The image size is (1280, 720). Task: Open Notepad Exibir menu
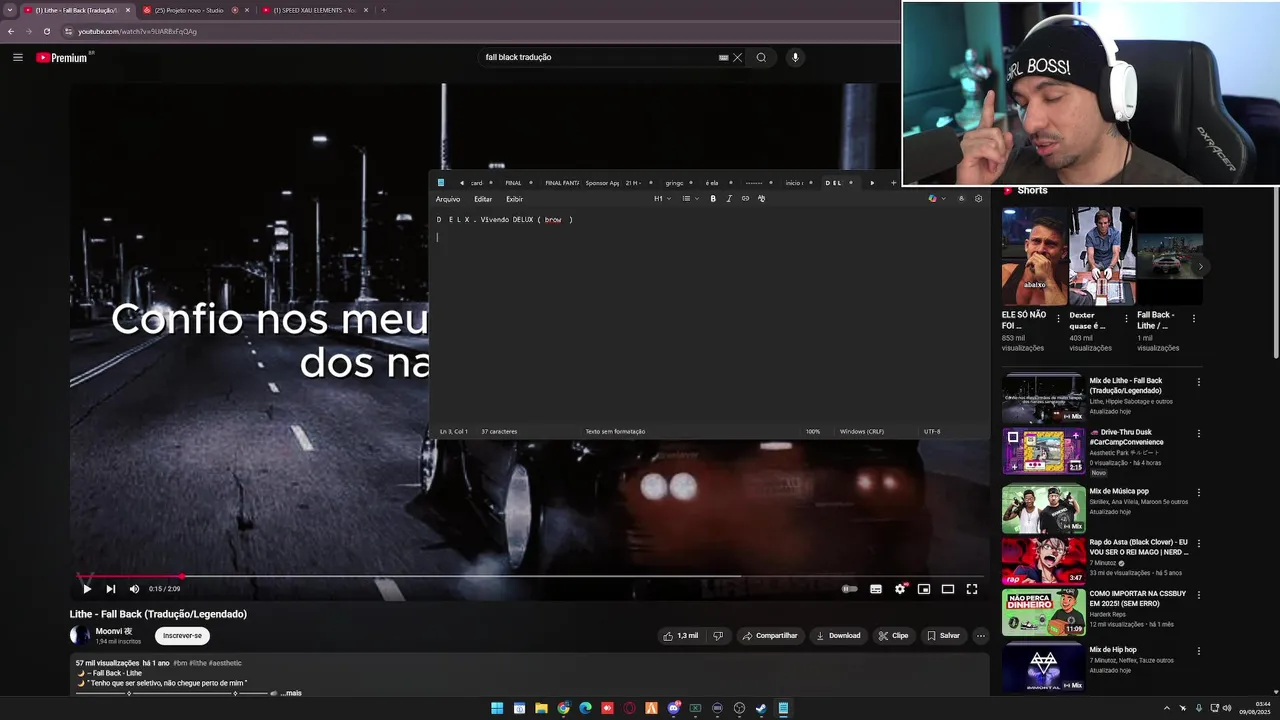514,199
